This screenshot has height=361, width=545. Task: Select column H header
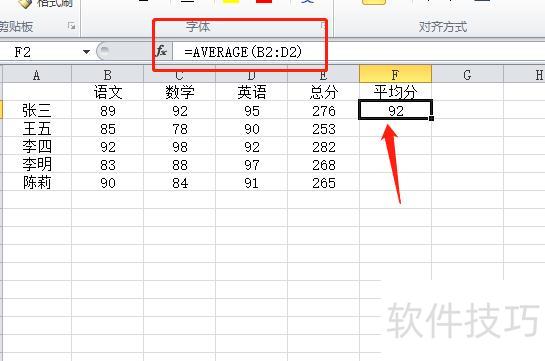point(524,74)
